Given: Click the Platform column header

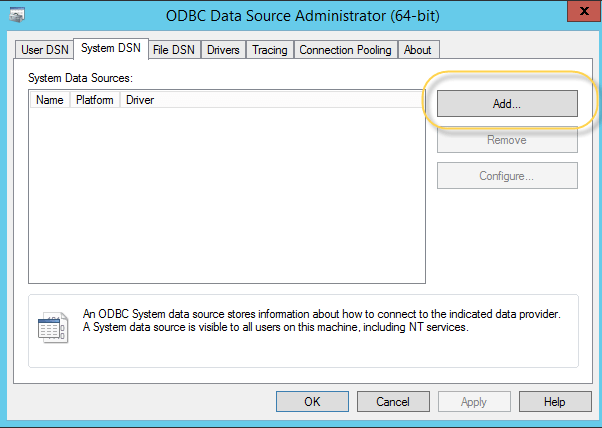Looking at the screenshot, I should (94, 100).
